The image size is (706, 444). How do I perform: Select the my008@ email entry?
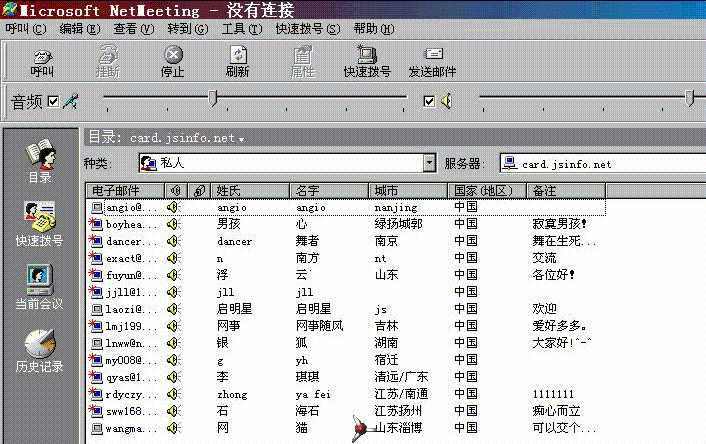[x=131, y=361]
